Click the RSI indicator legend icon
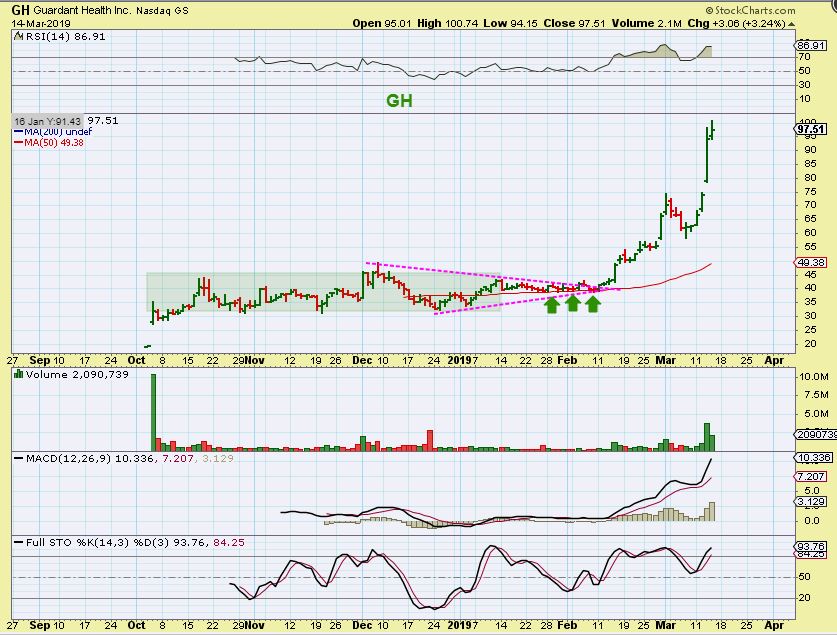The height and width of the screenshot is (635, 837). 19,36
